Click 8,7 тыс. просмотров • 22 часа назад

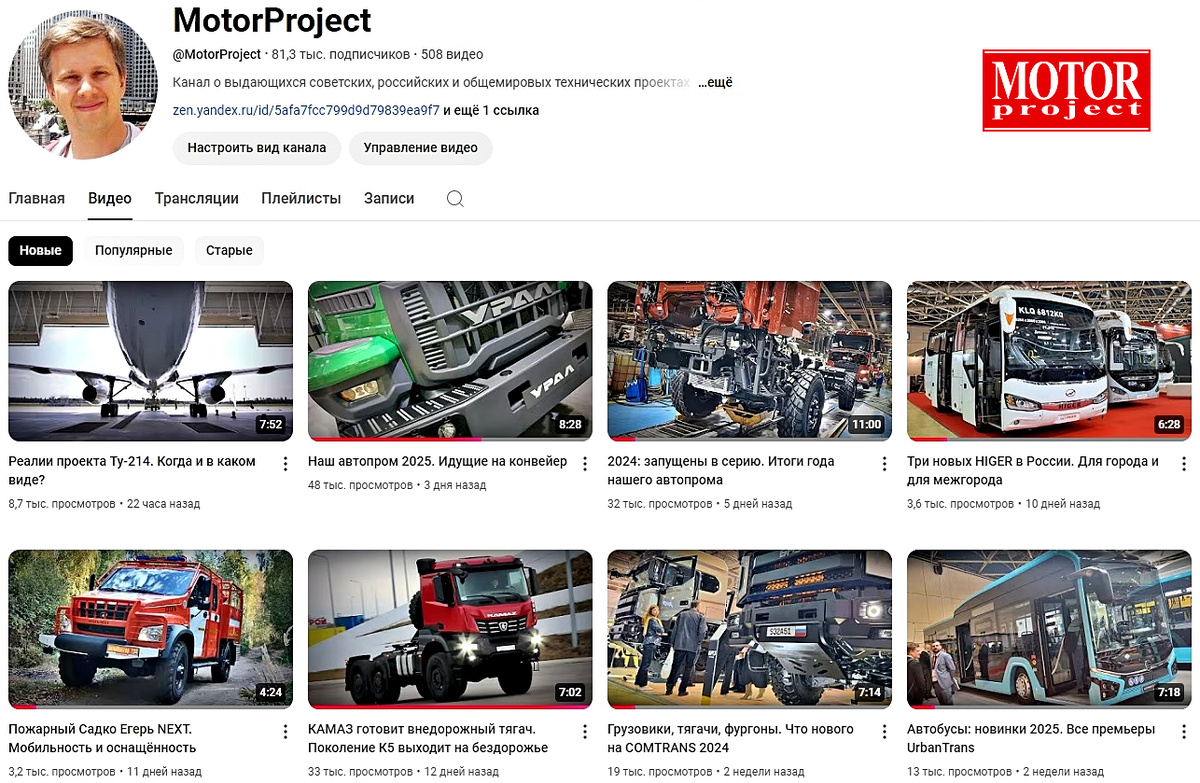coord(104,503)
